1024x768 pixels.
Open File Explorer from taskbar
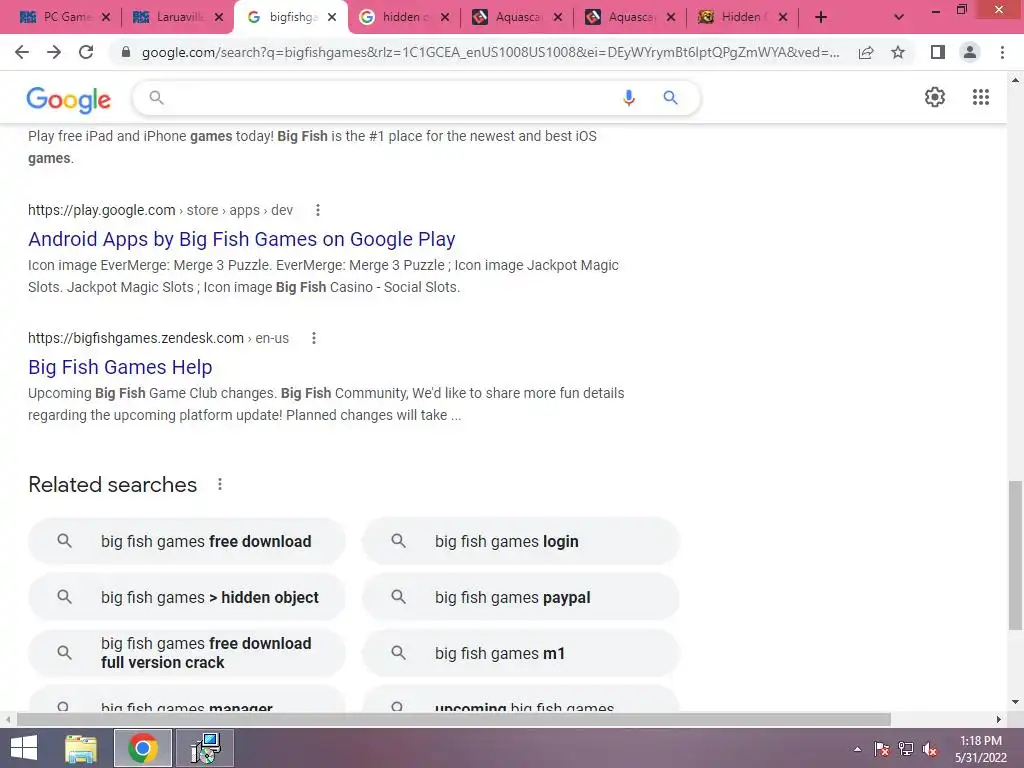[81, 748]
